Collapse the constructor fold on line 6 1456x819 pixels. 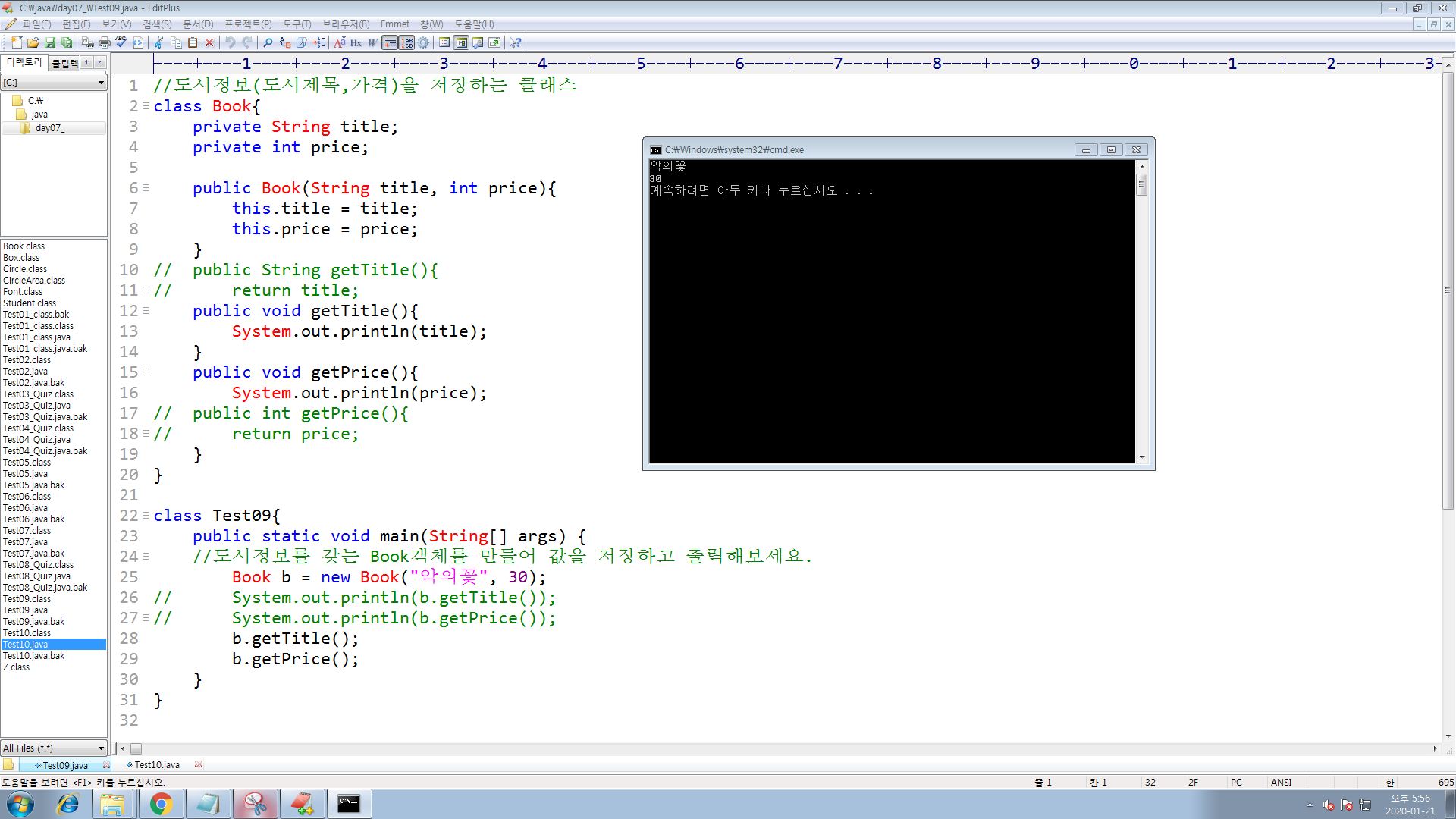[x=146, y=188]
